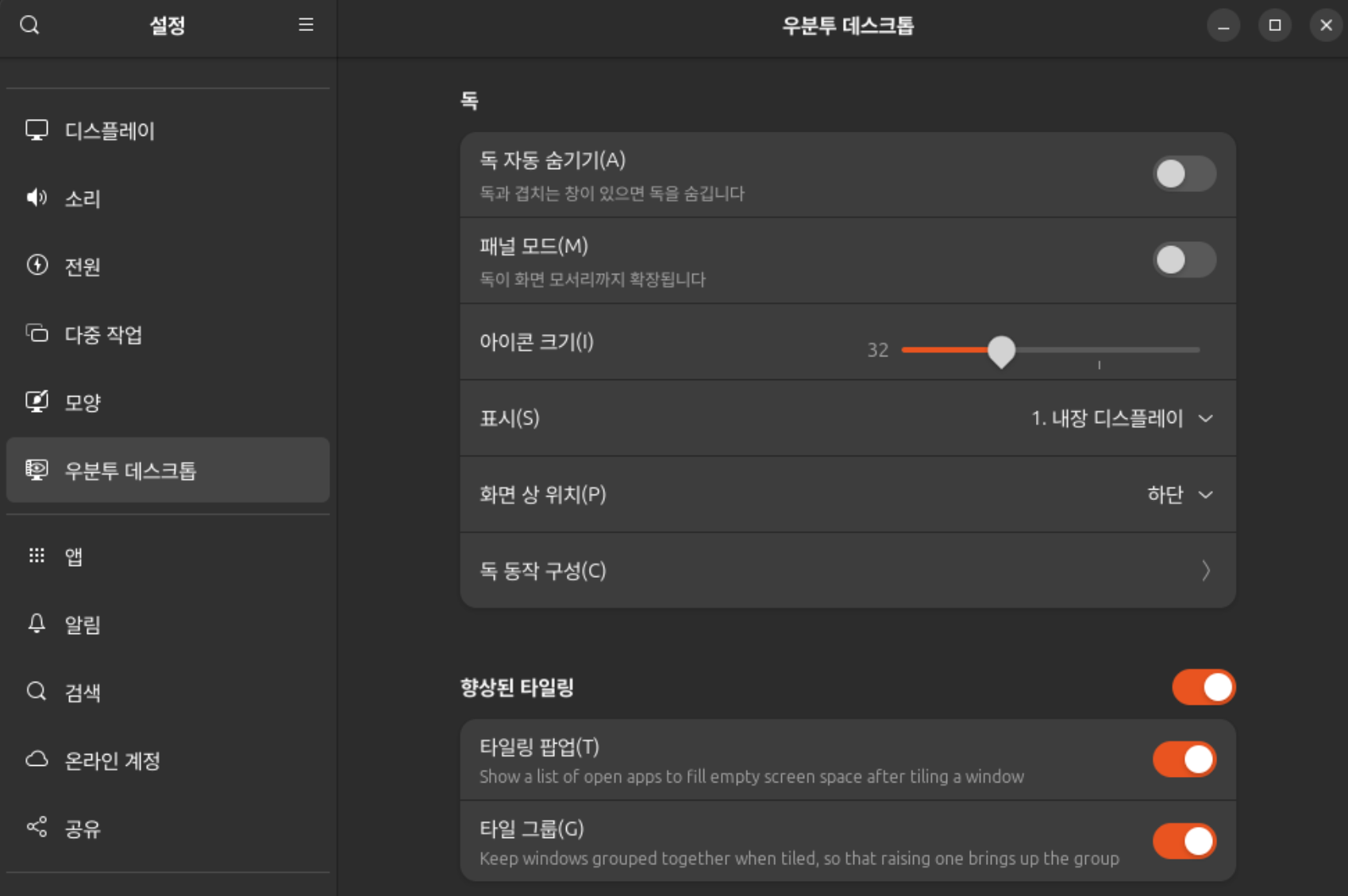Click the 검색 magnifier icon in sidebar list

(x=37, y=691)
